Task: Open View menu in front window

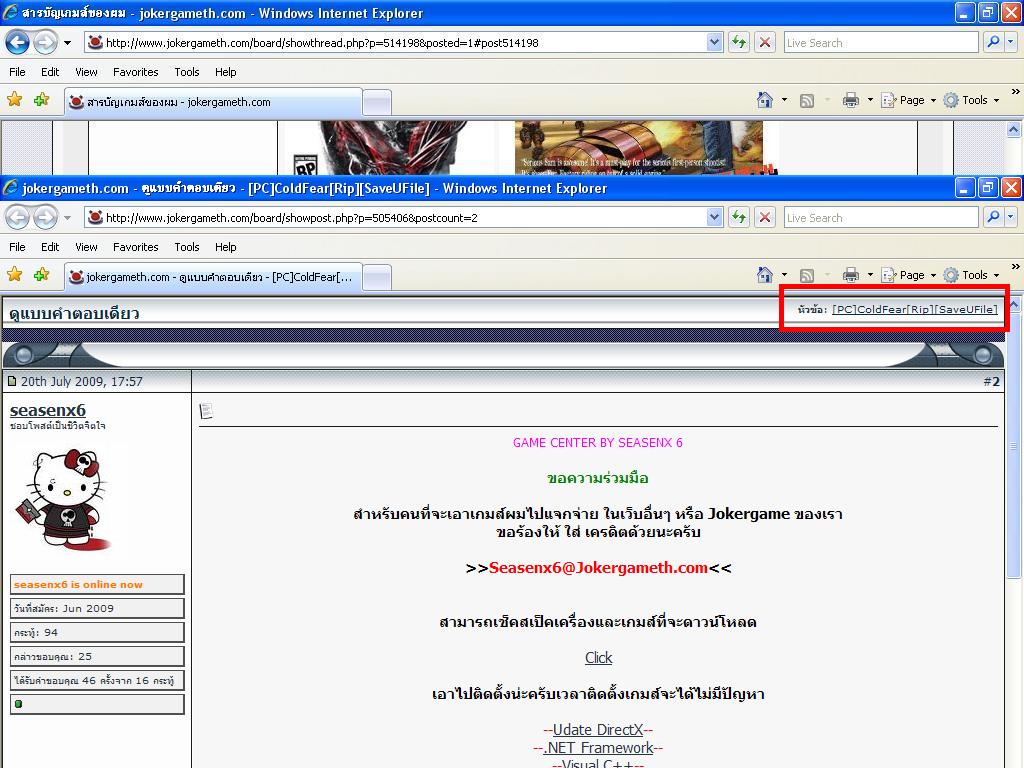Action: point(86,247)
